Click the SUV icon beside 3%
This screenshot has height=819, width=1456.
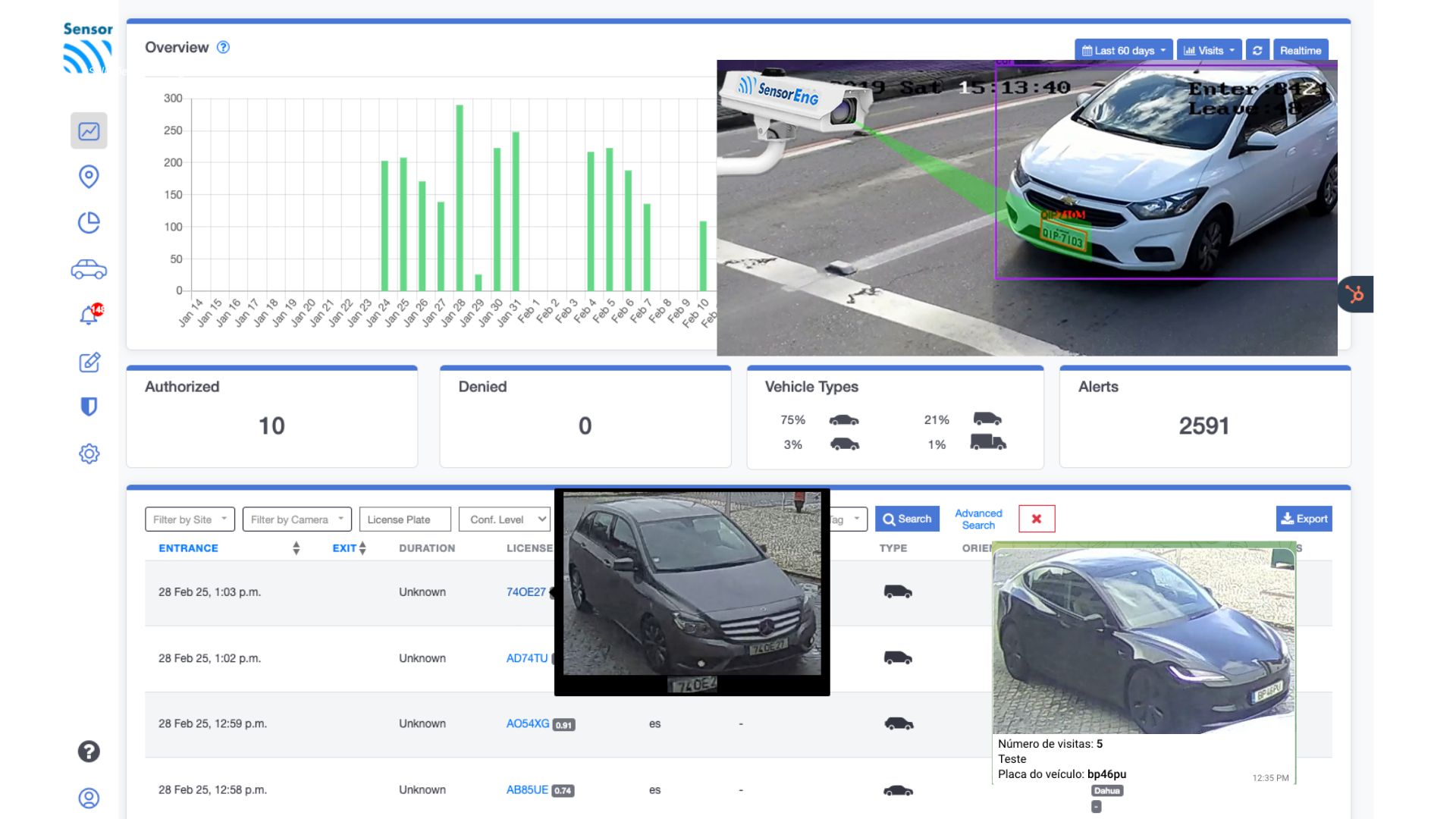(x=845, y=444)
